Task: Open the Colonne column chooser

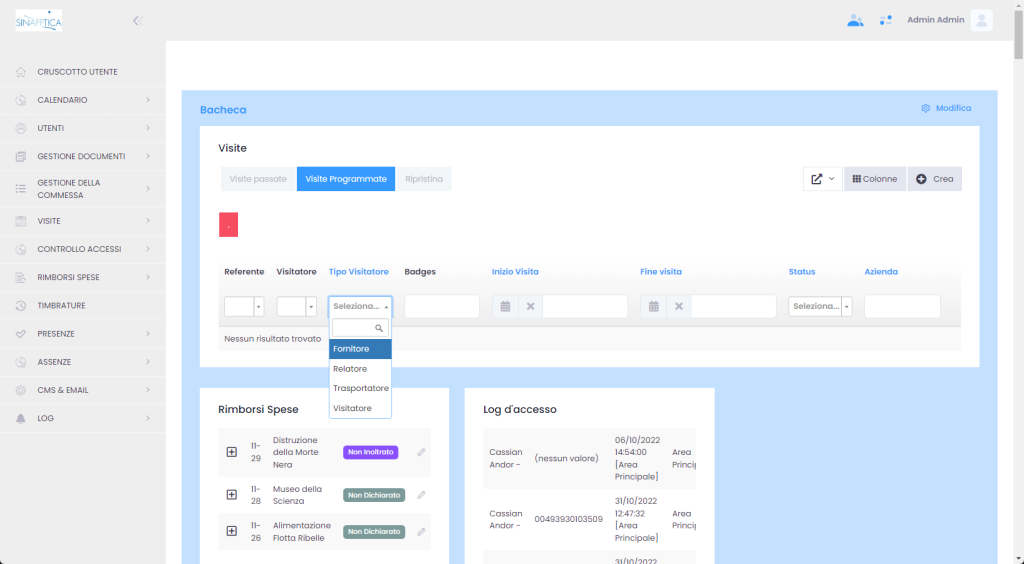Action: 875,179
